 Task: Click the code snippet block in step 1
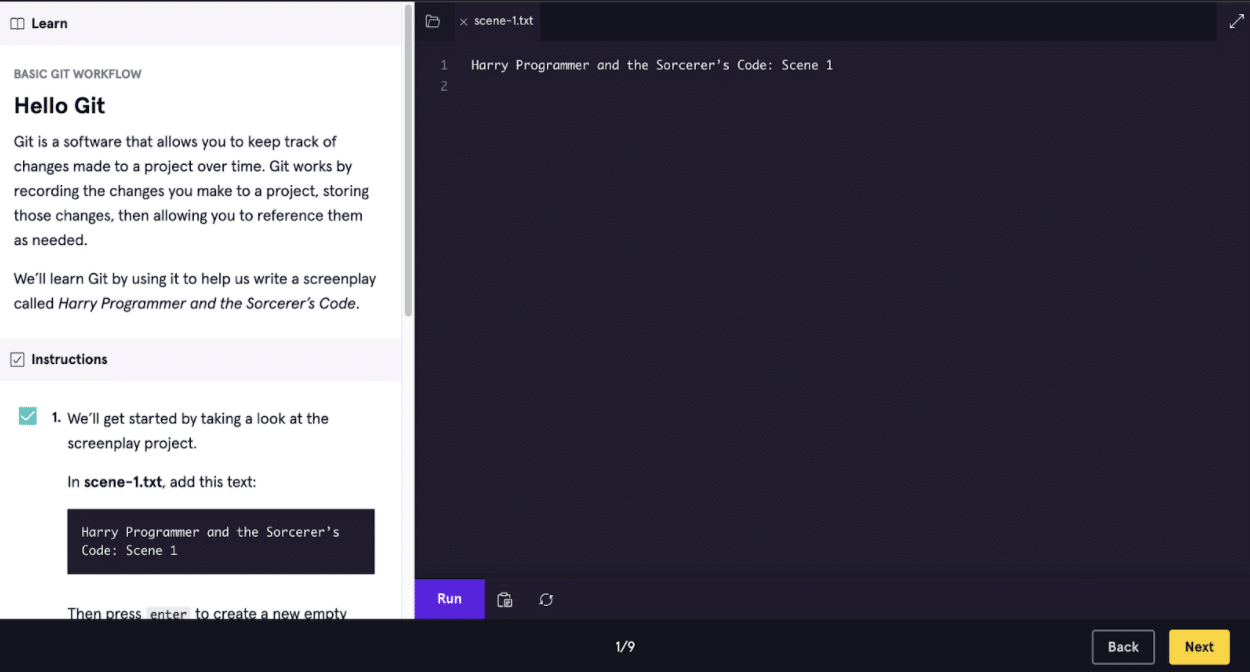(220, 541)
